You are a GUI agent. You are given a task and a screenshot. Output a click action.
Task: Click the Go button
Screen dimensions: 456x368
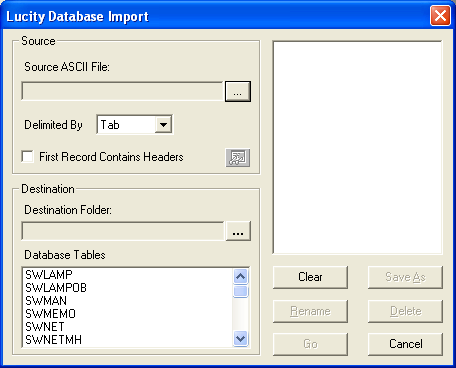pyautogui.click(x=310, y=344)
